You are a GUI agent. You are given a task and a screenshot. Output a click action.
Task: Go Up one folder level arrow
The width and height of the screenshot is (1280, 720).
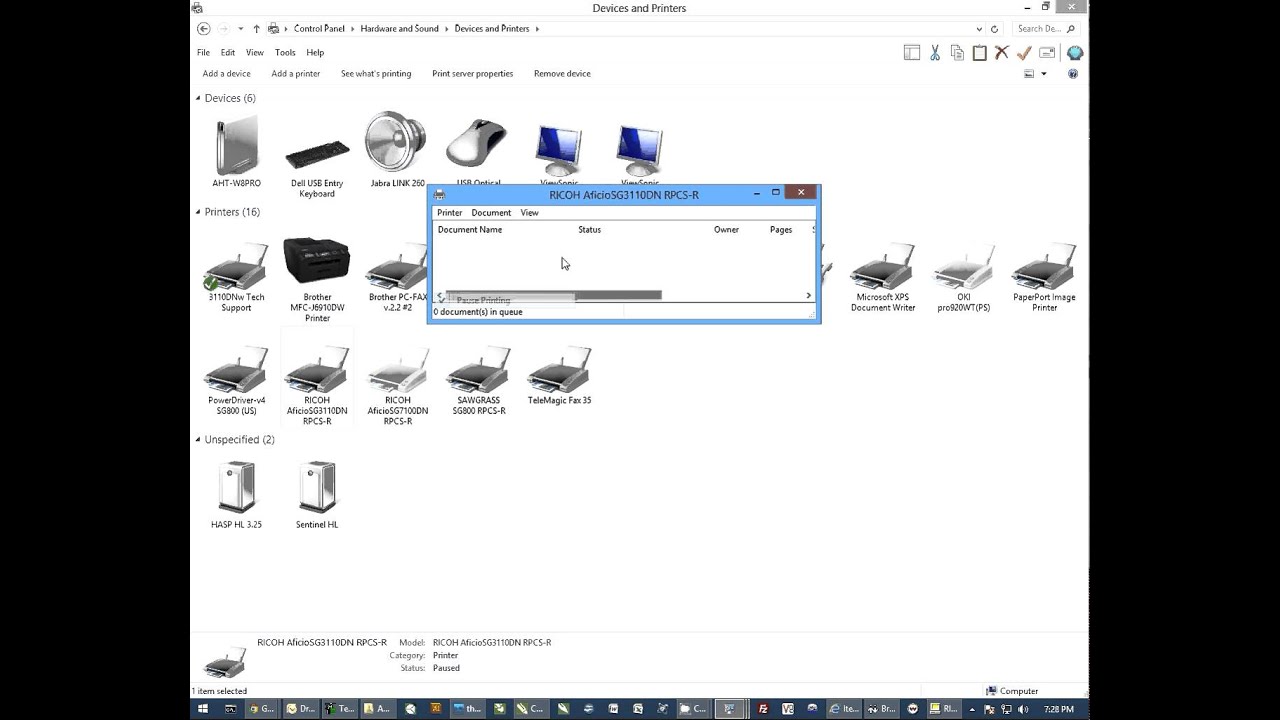click(256, 29)
